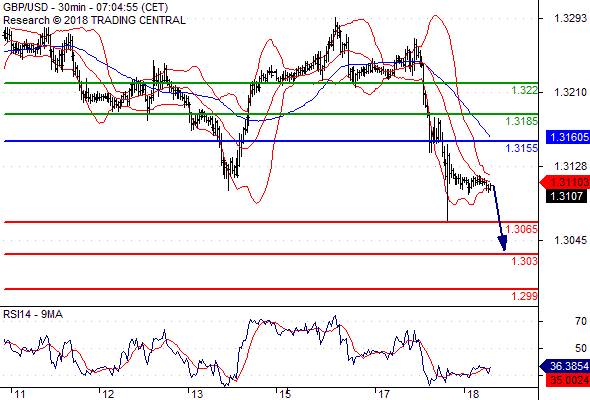
Task: Click date marker 15 on time axis
Action: [285, 394]
